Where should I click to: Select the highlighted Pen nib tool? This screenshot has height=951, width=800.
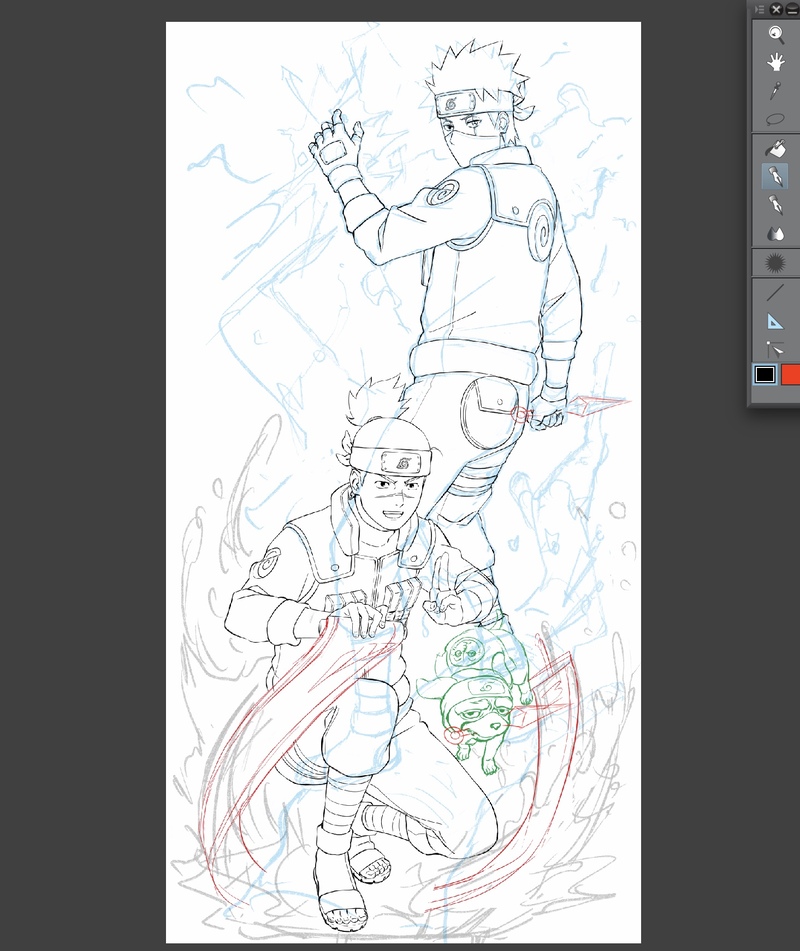point(776,176)
